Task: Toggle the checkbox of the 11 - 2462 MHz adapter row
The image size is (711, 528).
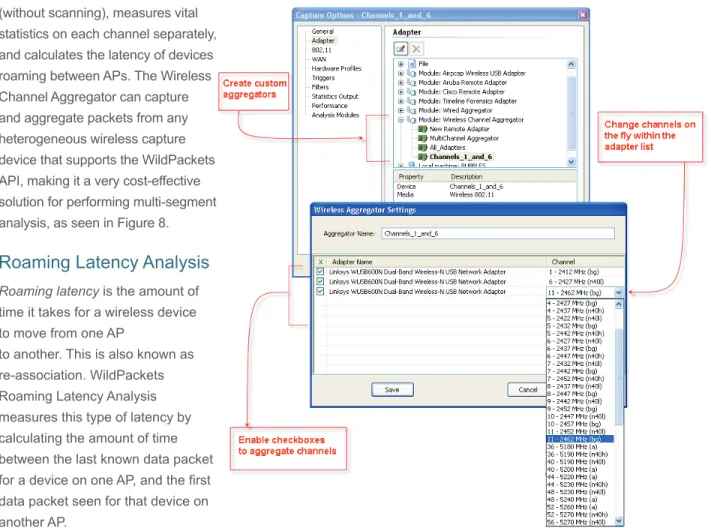Action: point(320,292)
